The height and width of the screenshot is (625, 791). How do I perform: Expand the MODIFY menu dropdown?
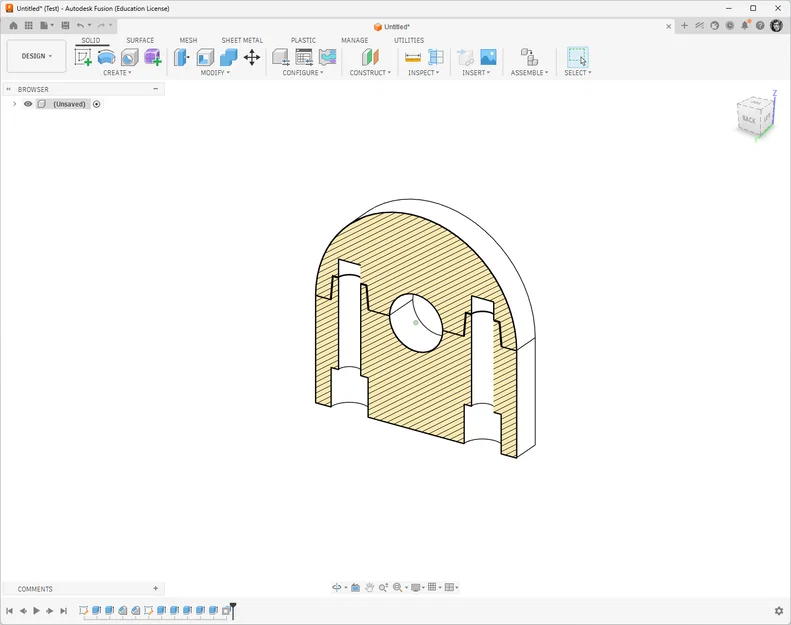pos(215,73)
